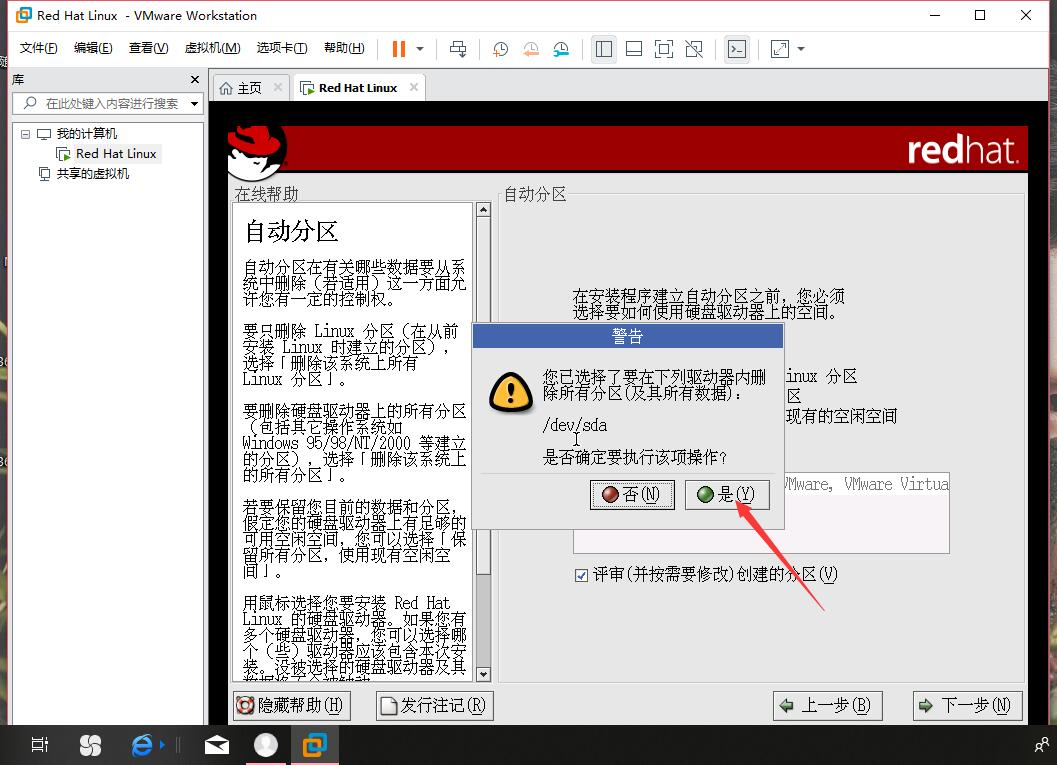Close the 主页 tab
Screen dimensions: 1057x765
click(278, 87)
